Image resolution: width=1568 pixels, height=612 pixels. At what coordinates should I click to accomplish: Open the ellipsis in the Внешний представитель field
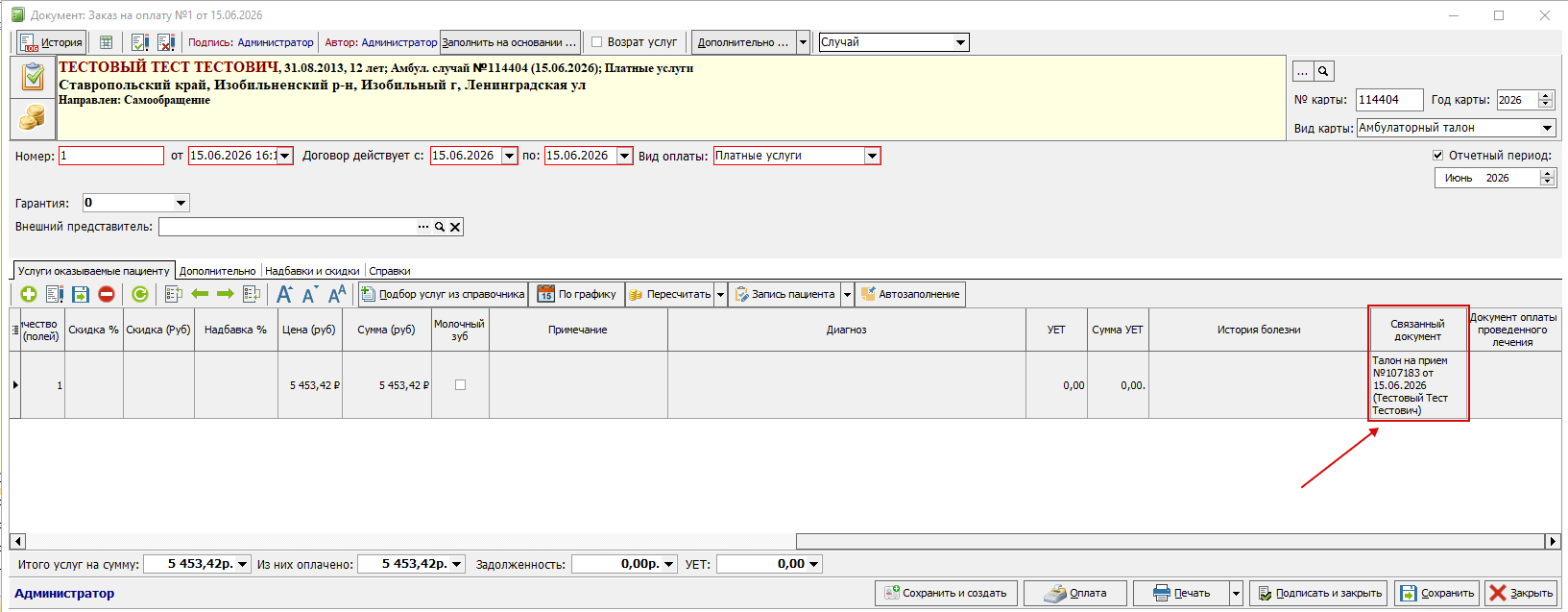[423, 227]
